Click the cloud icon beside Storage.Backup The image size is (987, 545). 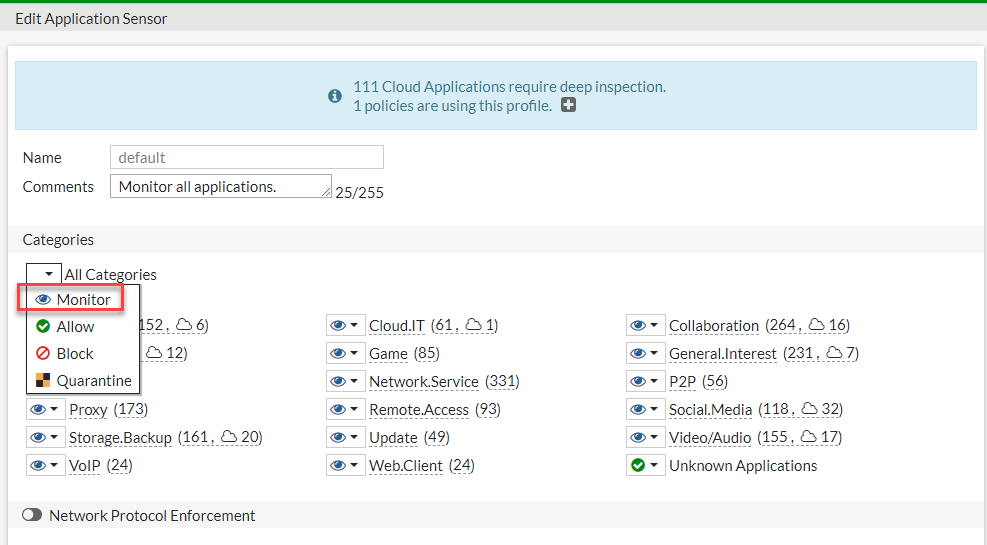[229, 437]
